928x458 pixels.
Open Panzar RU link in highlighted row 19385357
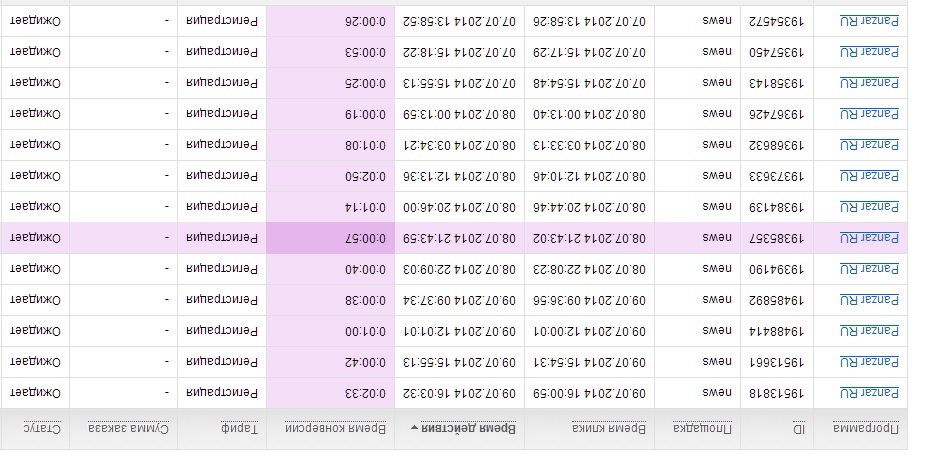869,238
